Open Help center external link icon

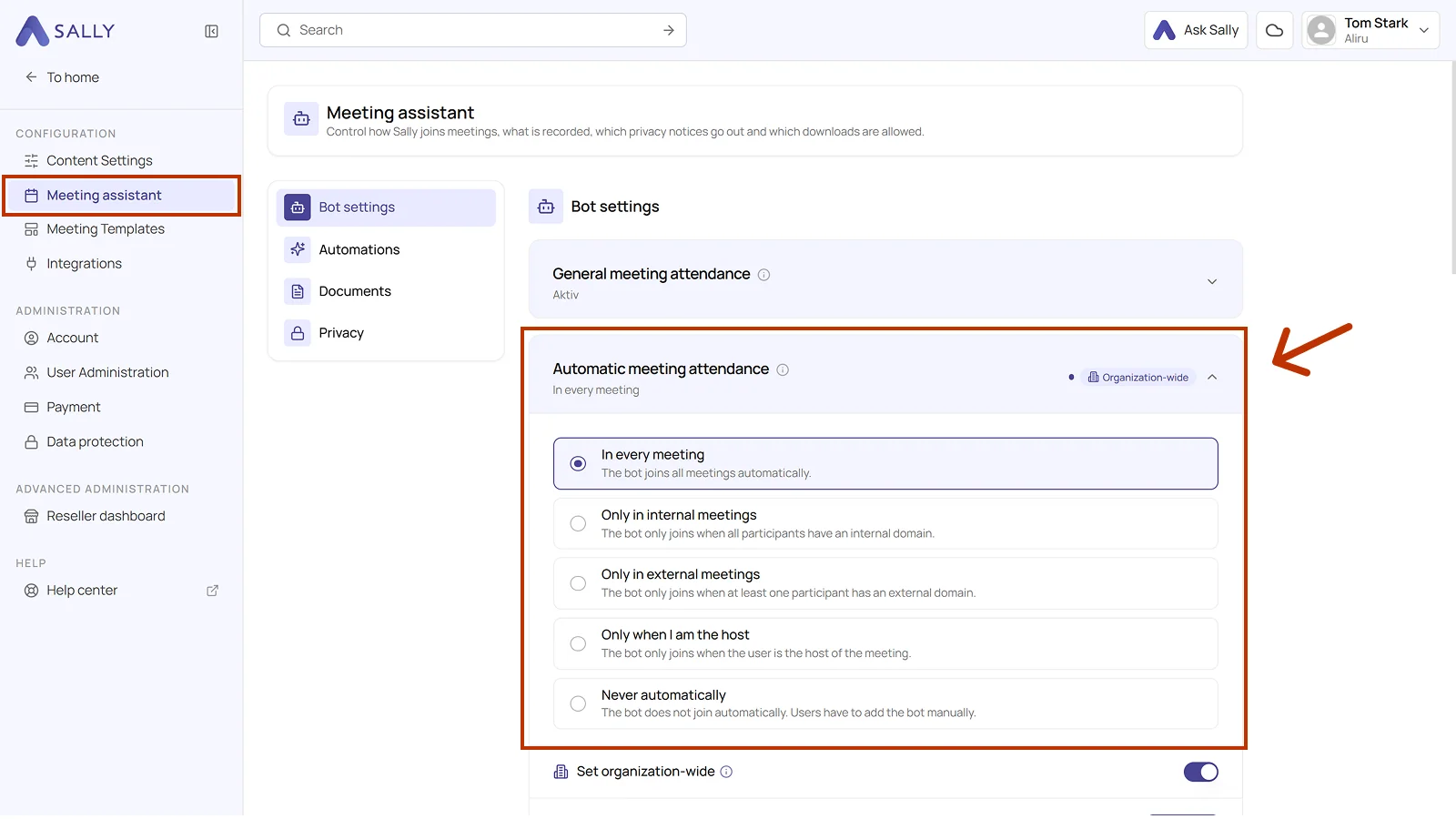212,591
